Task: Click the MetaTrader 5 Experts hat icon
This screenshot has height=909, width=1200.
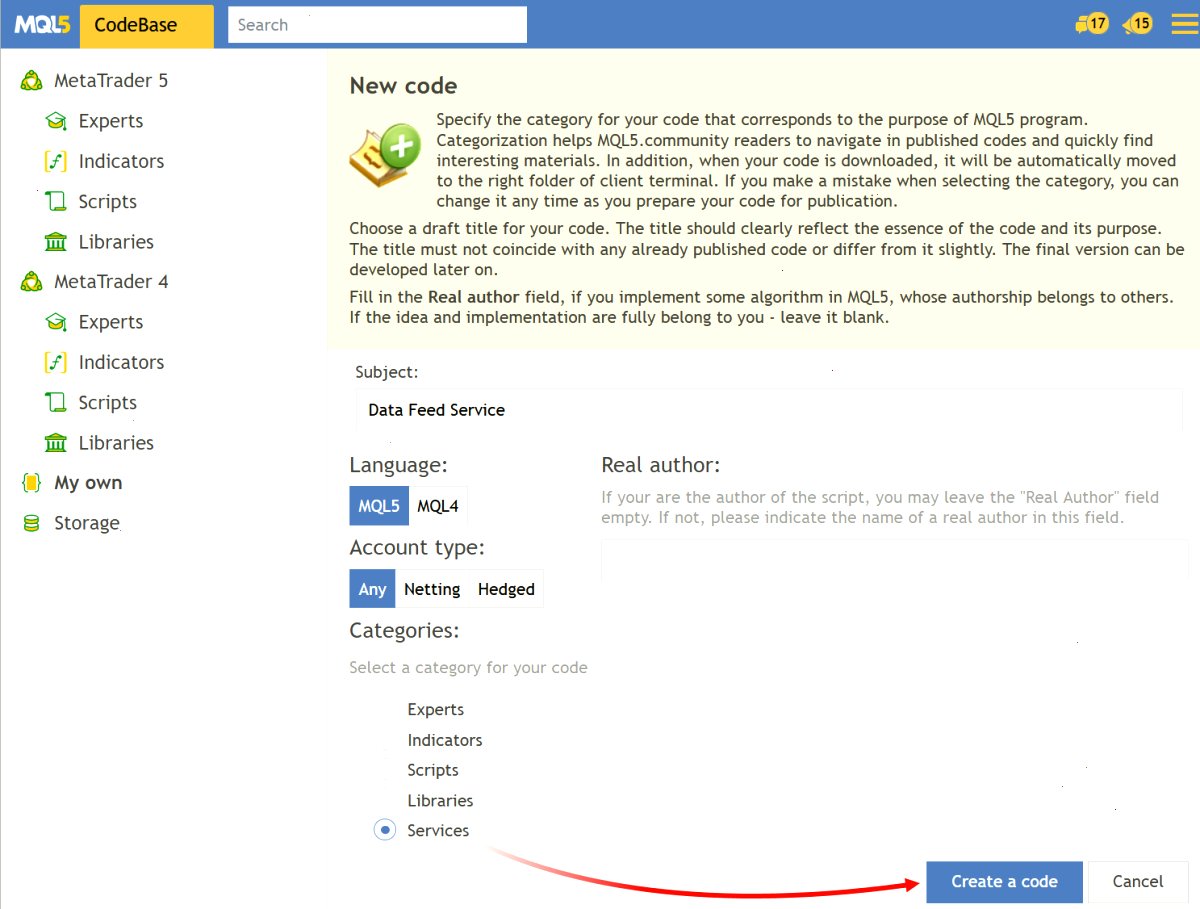Action: click(56, 121)
